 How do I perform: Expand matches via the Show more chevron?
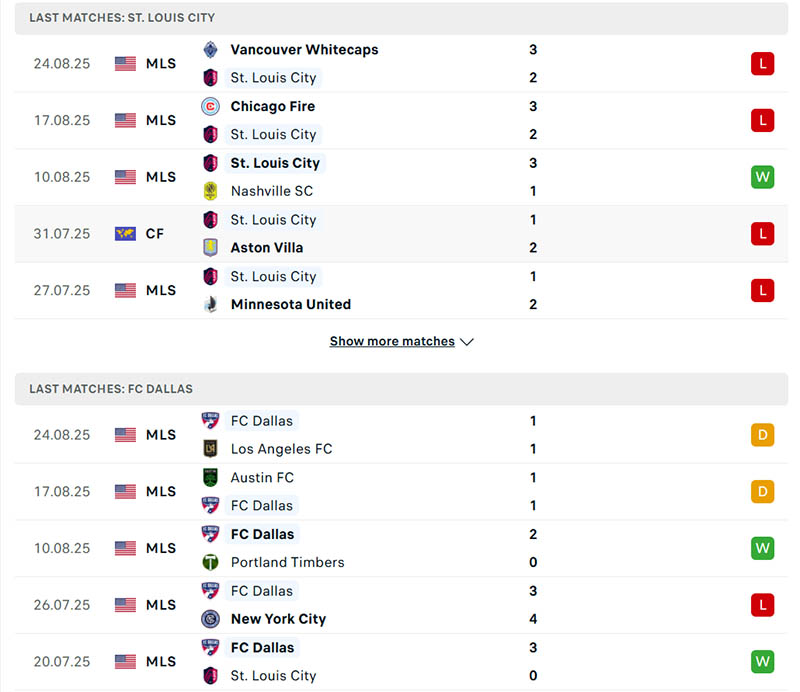click(467, 341)
